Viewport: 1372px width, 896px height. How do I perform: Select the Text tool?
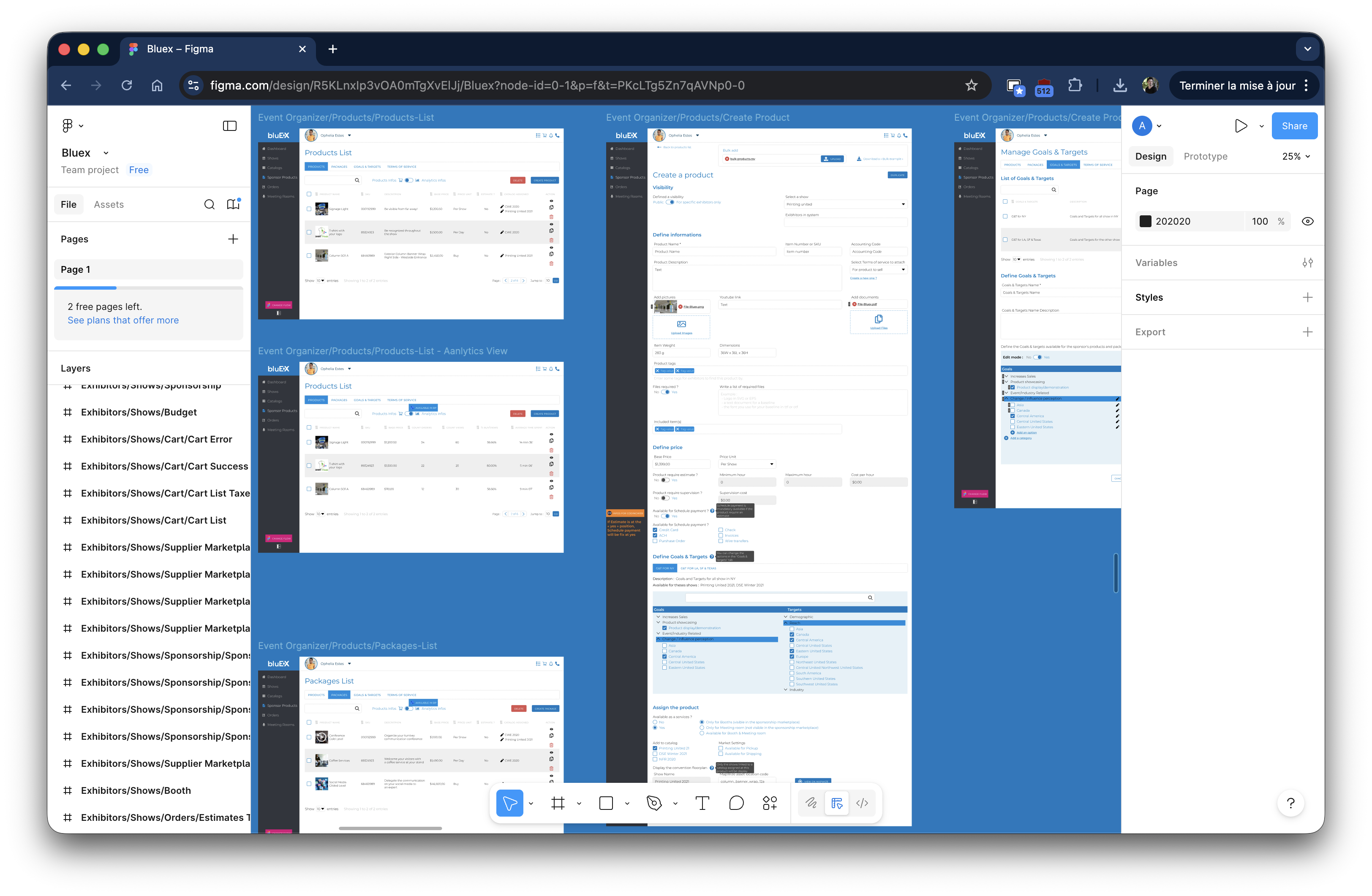pos(702,803)
